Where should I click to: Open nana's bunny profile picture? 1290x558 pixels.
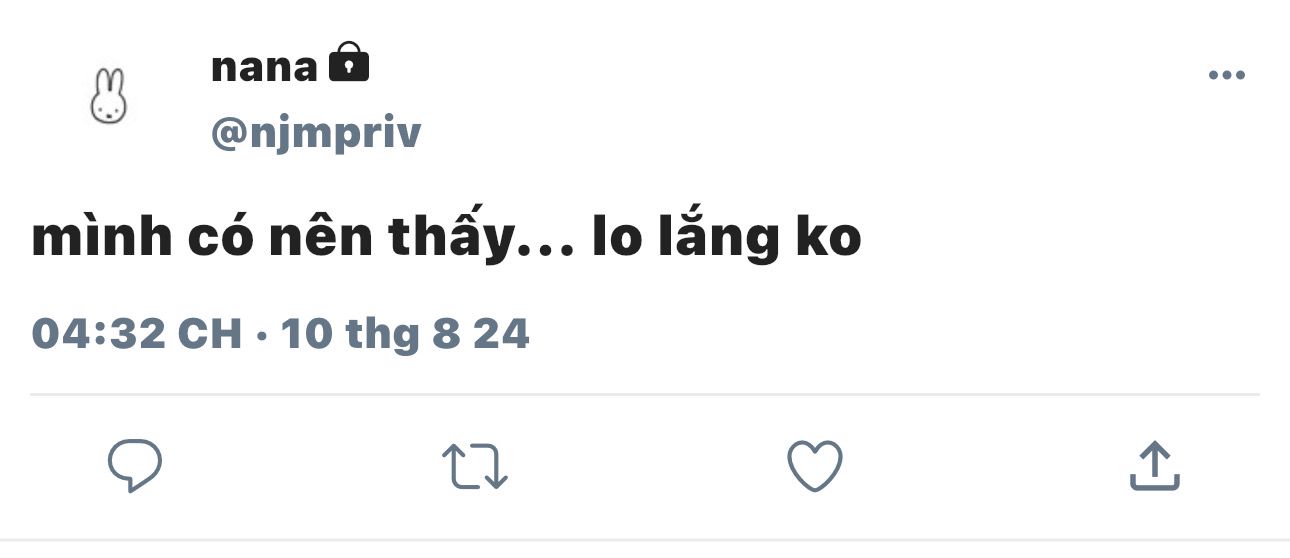tap(109, 96)
